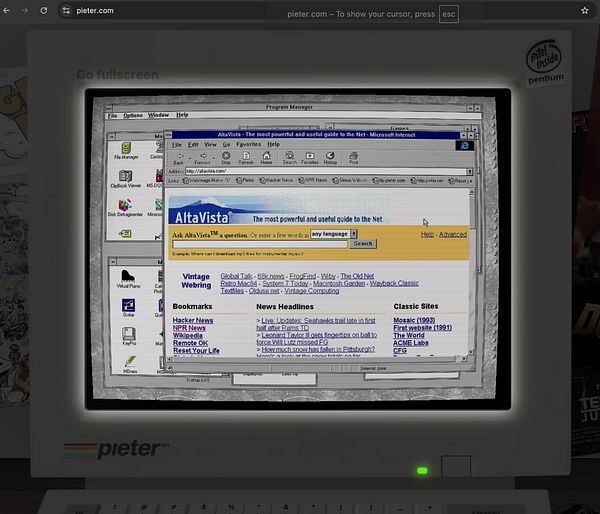
Task: Open the Advanced search link
Action: coord(452,234)
